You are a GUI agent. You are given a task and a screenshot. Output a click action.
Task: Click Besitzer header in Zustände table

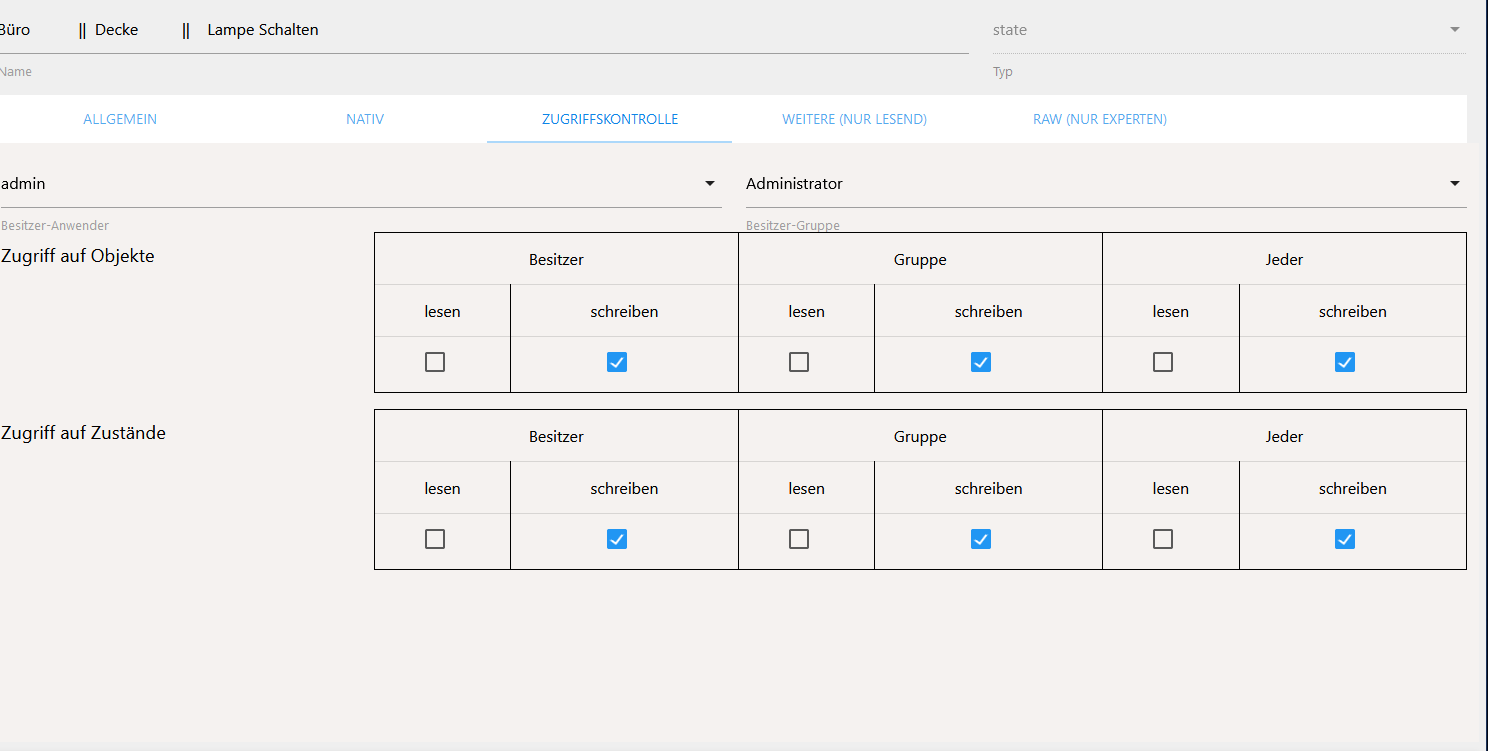tap(556, 437)
